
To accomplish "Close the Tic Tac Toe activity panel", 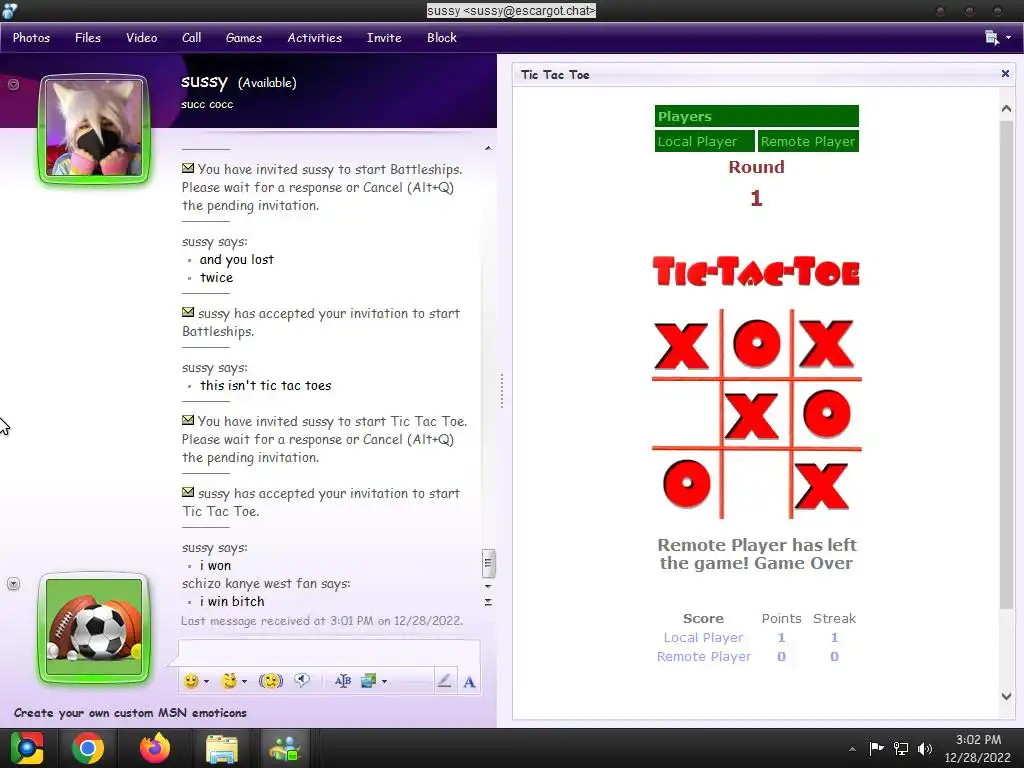I will pyautogui.click(x=1005, y=74).
